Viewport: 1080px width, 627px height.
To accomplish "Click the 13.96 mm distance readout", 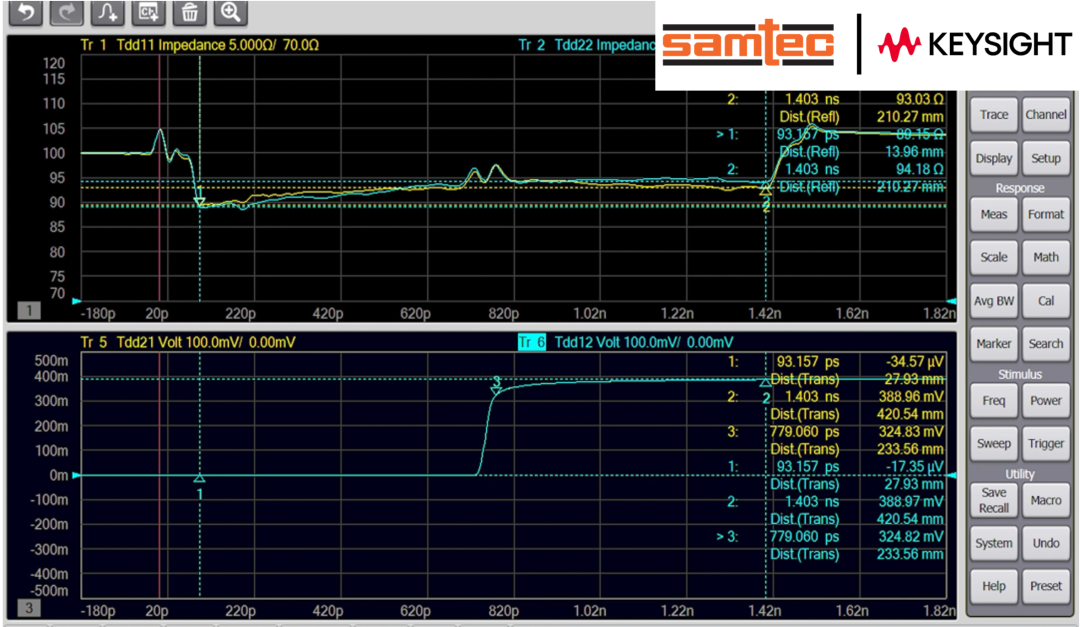I will click(x=914, y=152).
